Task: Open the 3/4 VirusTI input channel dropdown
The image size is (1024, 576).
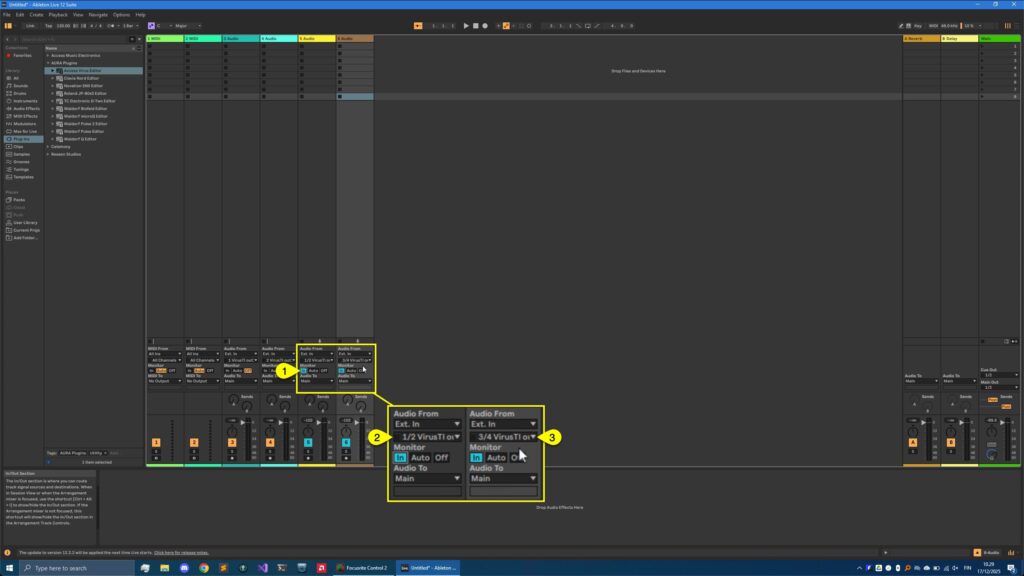Action: pyautogui.click(x=505, y=436)
